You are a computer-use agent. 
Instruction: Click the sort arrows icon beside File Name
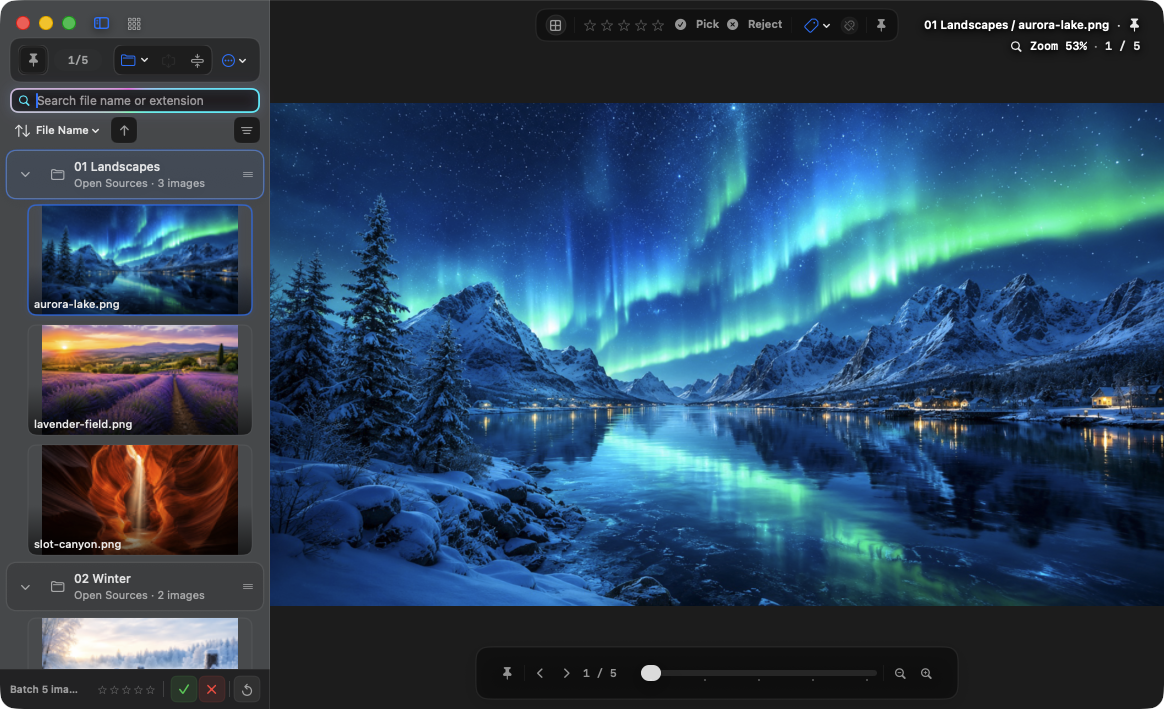22,131
